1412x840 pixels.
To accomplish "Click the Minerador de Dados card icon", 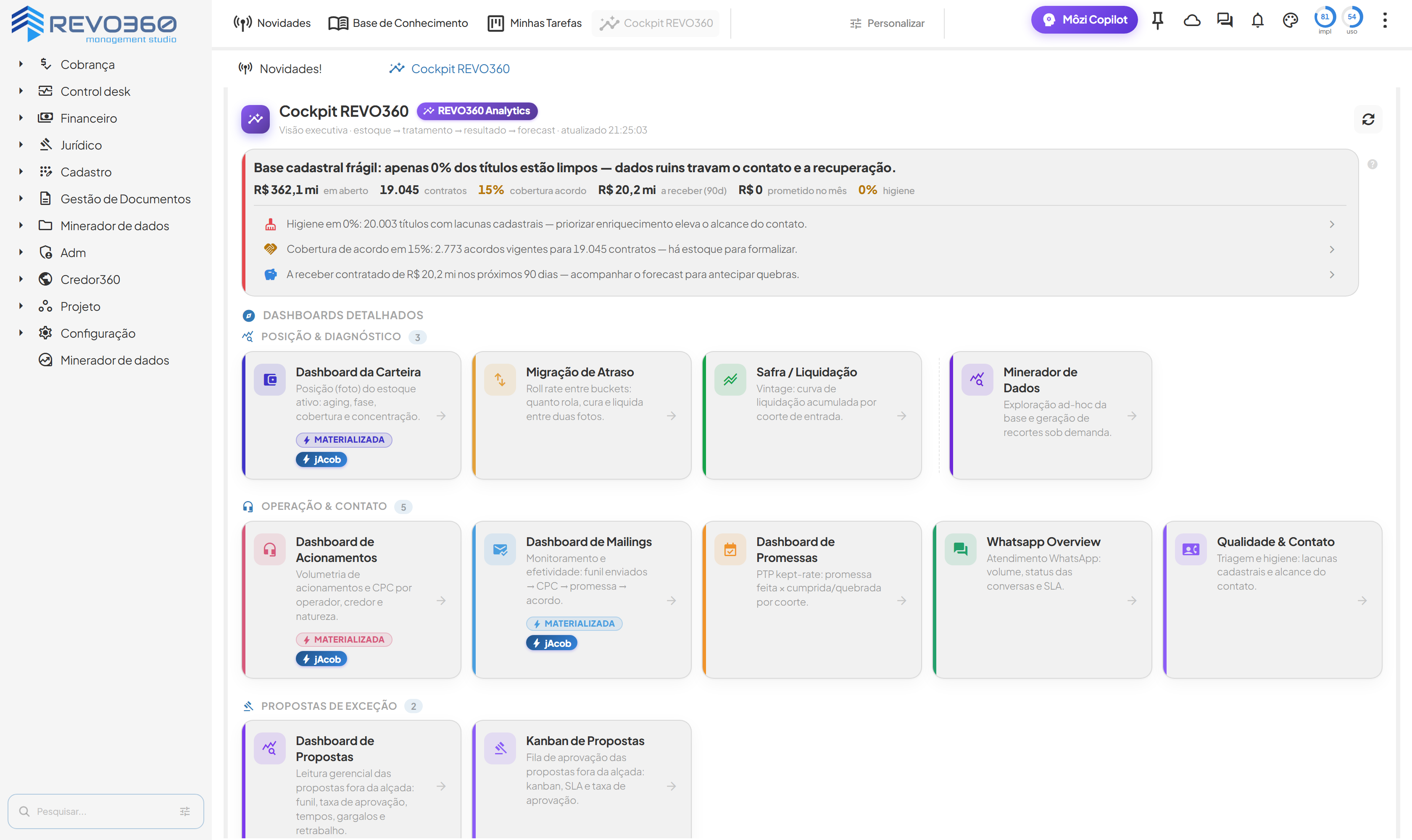I will [x=977, y=379].
